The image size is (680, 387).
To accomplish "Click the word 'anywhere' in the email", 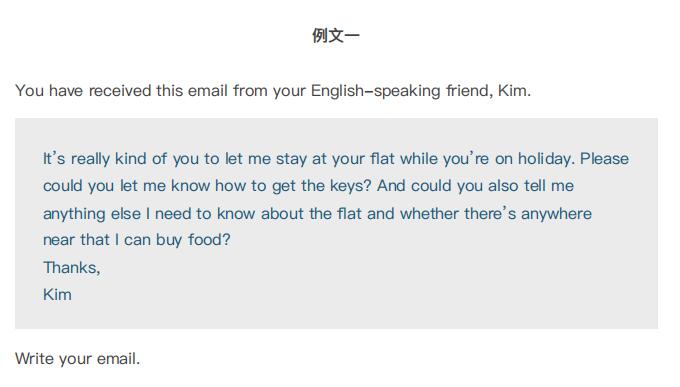I will point(556,214).
